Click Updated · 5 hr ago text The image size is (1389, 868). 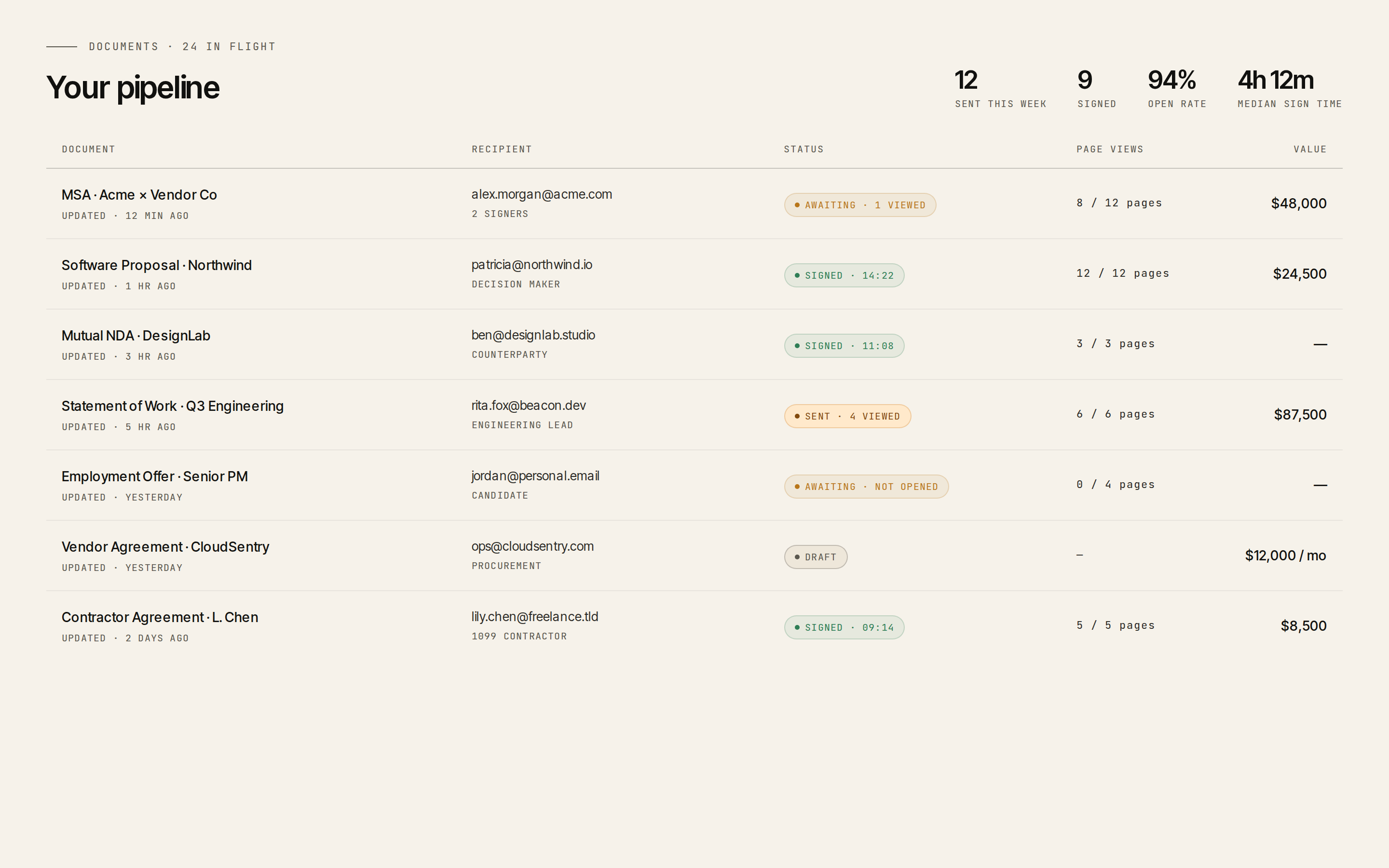point(119,428)
